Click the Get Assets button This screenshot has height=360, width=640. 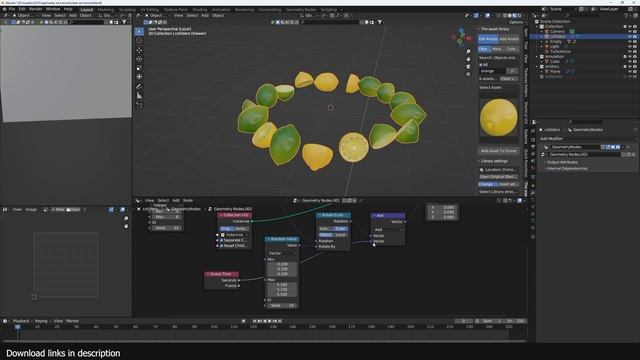(488, 39)
